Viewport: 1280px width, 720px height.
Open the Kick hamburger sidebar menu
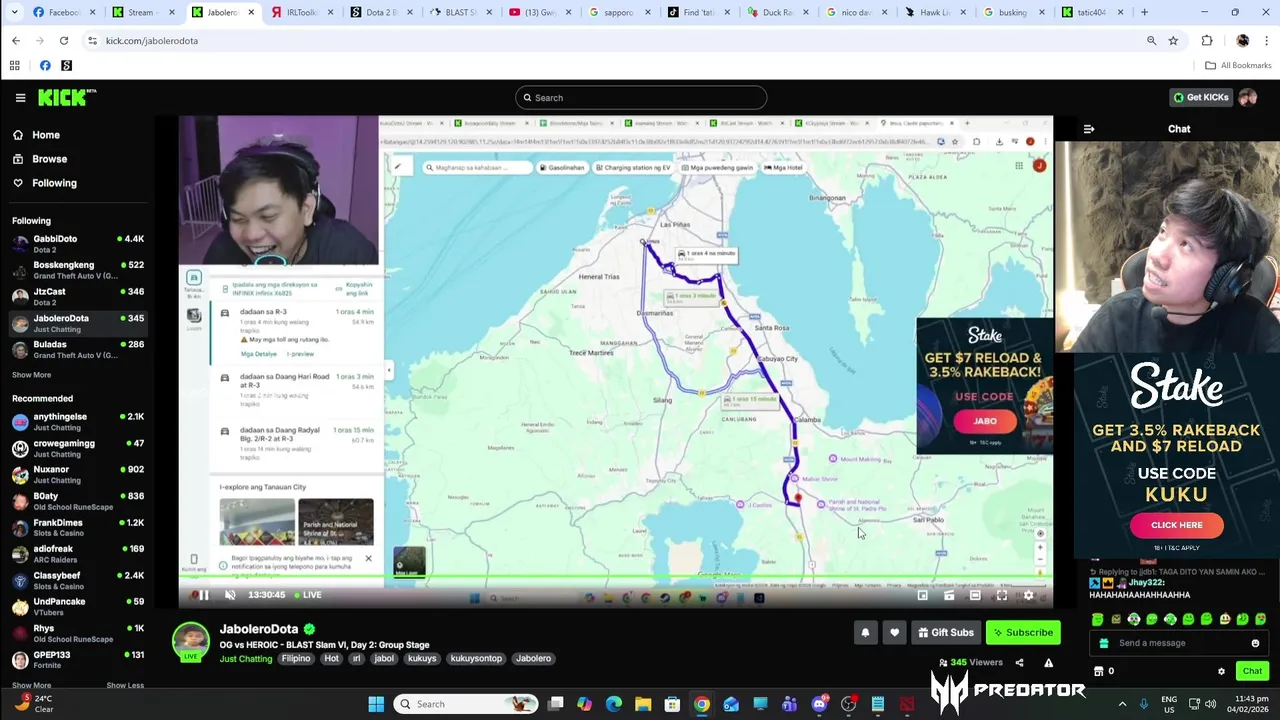(20, 97)
